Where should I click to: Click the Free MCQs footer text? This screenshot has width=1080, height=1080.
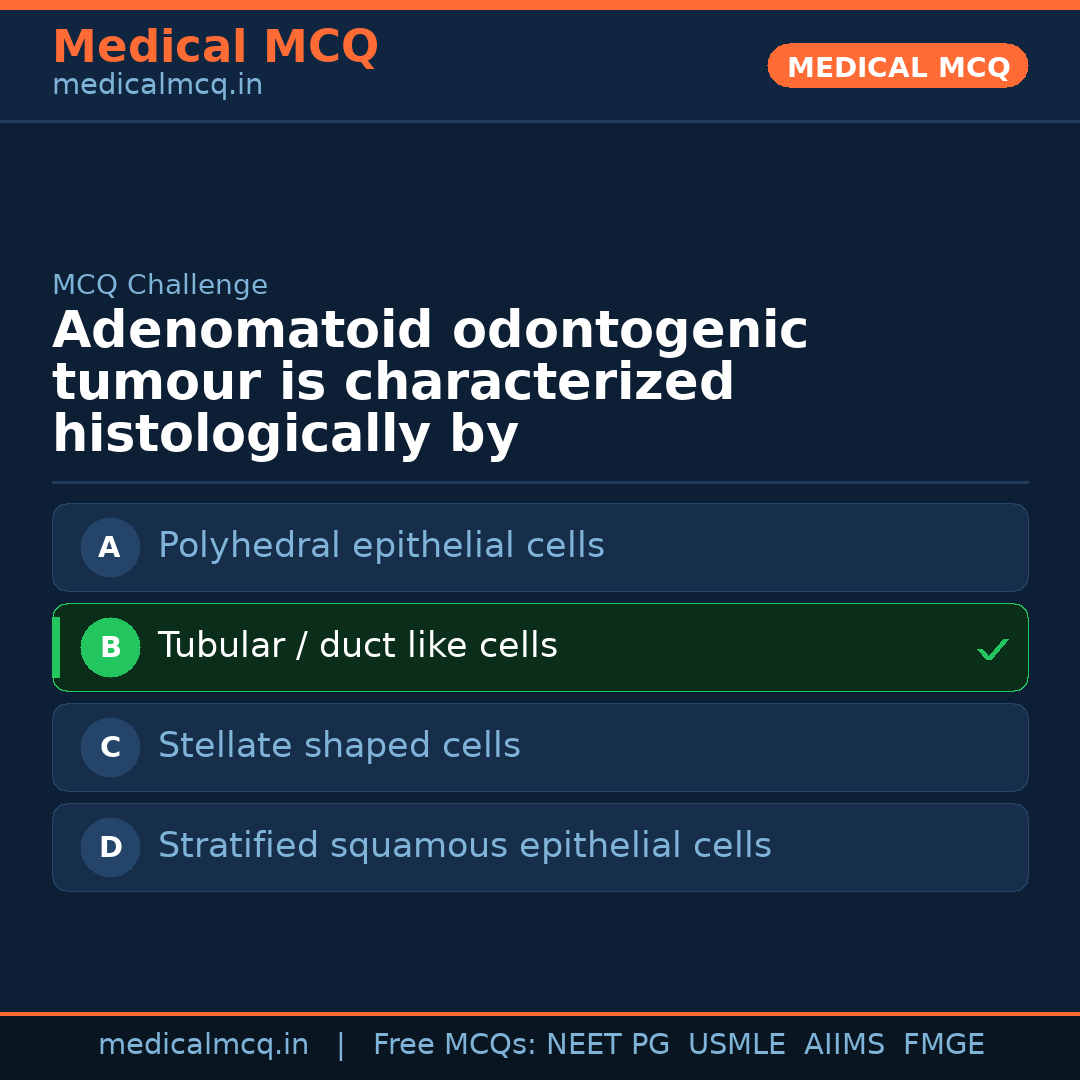pyautogui.click(x=455, y=1045)
